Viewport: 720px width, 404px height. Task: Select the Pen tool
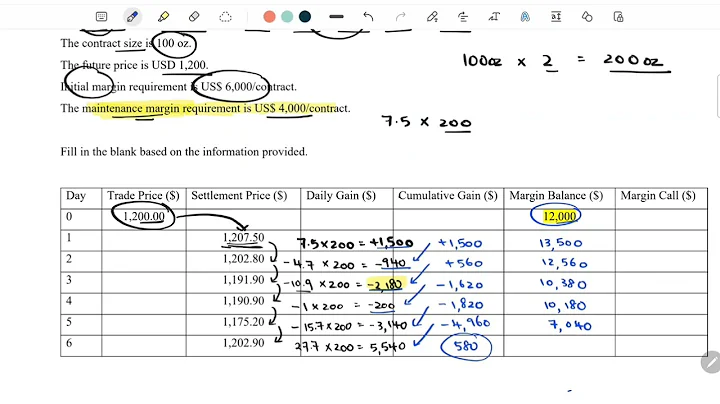click(132, 17)
